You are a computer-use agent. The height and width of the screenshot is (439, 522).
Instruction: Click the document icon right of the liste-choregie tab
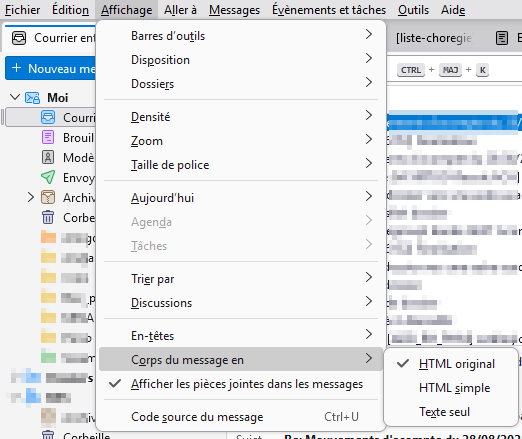[502, 38]
